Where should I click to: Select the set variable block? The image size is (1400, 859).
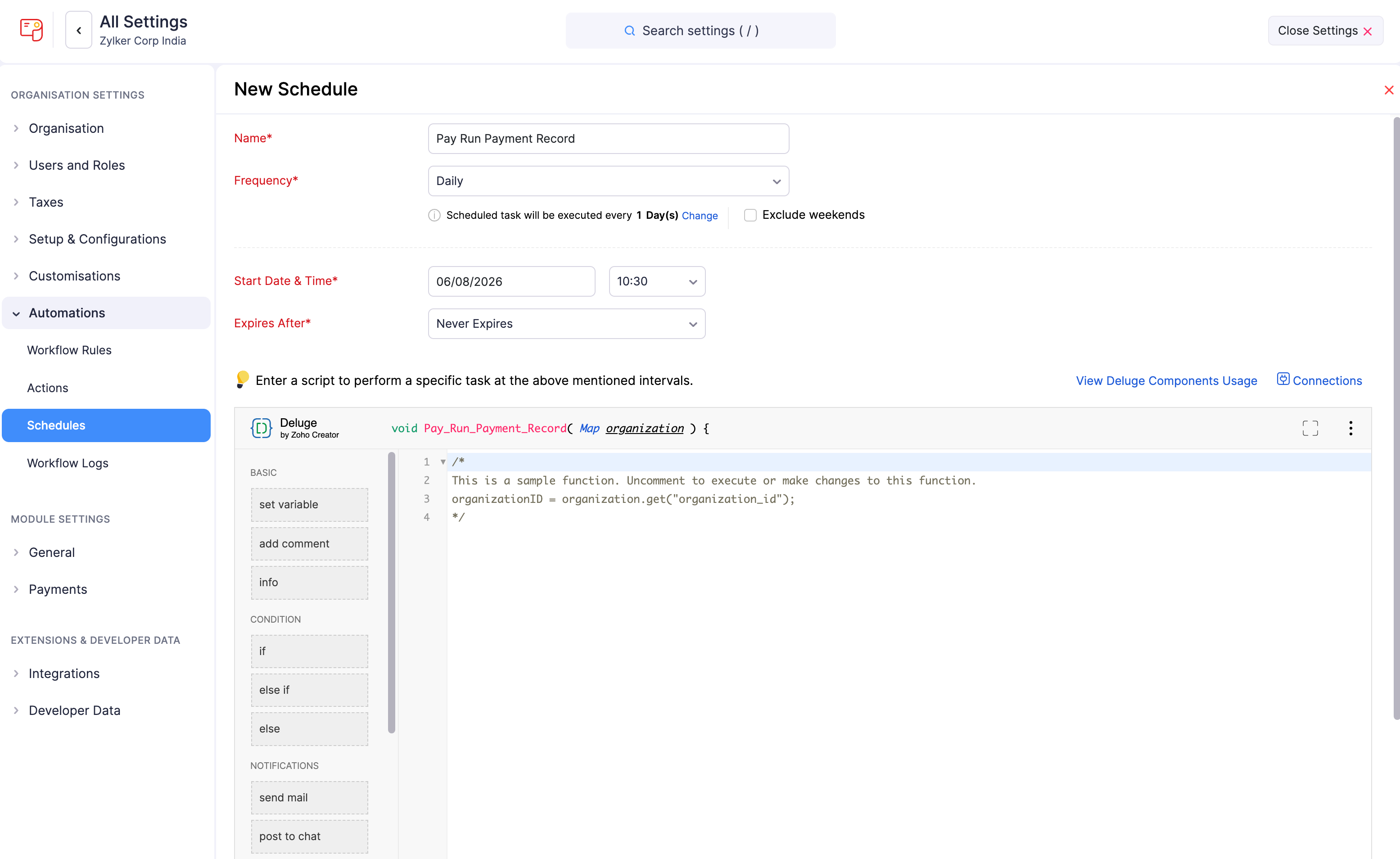pyautogui.click(x=309, y=505)
